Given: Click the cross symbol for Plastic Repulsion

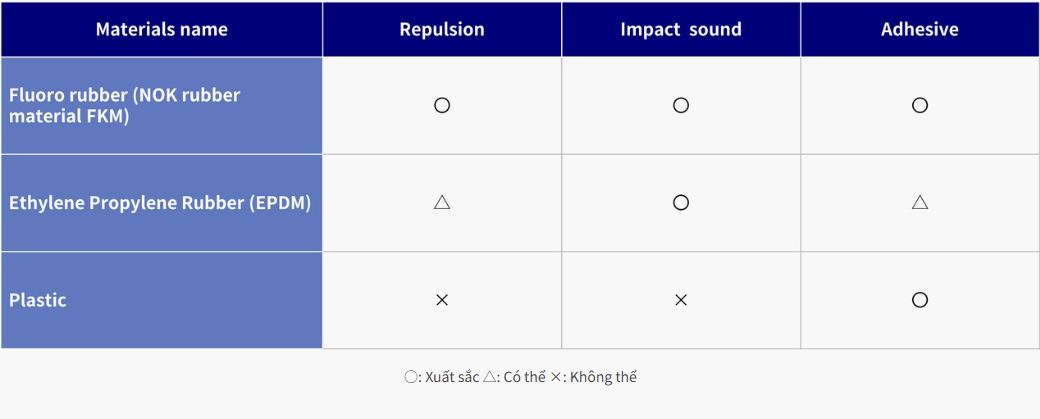Looking at the screenshot, I should pos(442,300).
